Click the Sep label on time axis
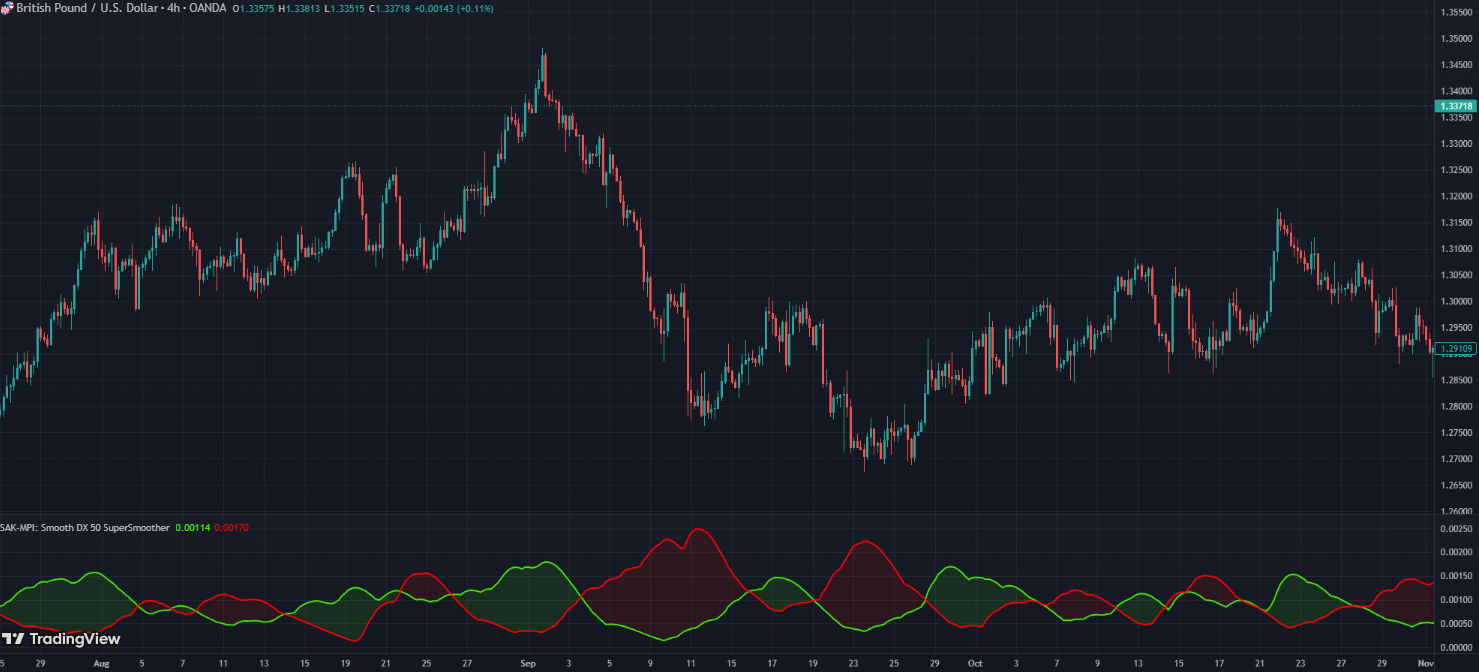The width and height of the screenshot is (1479, 672). [528, 662]
